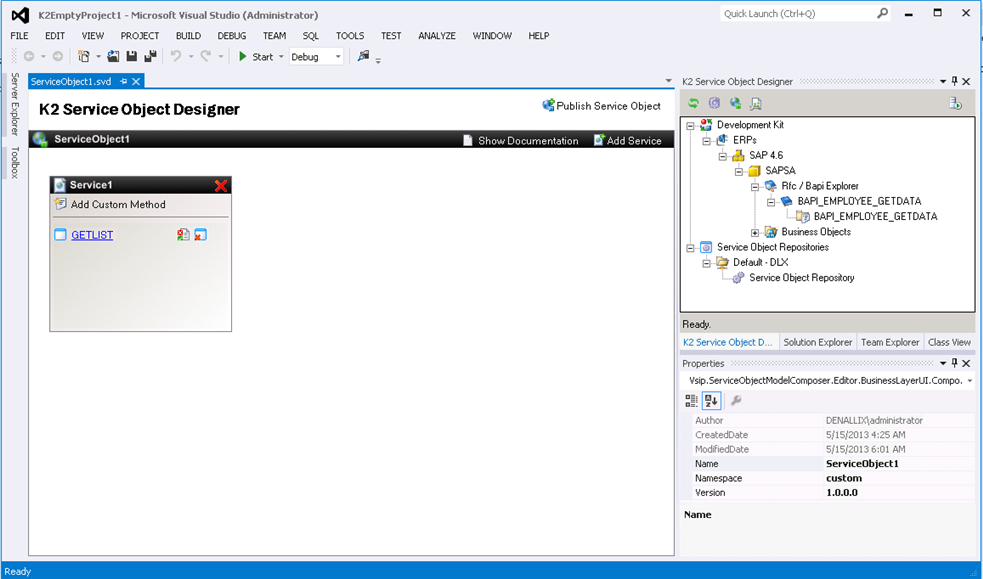Open the Debug configuration dropdown
Screen dimensions: 983x579
click(x=338, y=56)
